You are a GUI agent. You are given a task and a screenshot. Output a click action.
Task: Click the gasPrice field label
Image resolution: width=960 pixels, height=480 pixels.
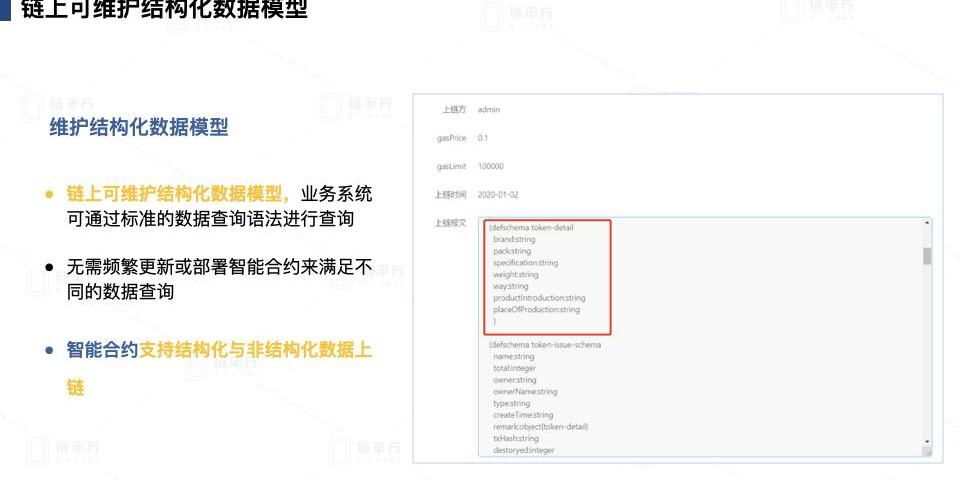451,138
